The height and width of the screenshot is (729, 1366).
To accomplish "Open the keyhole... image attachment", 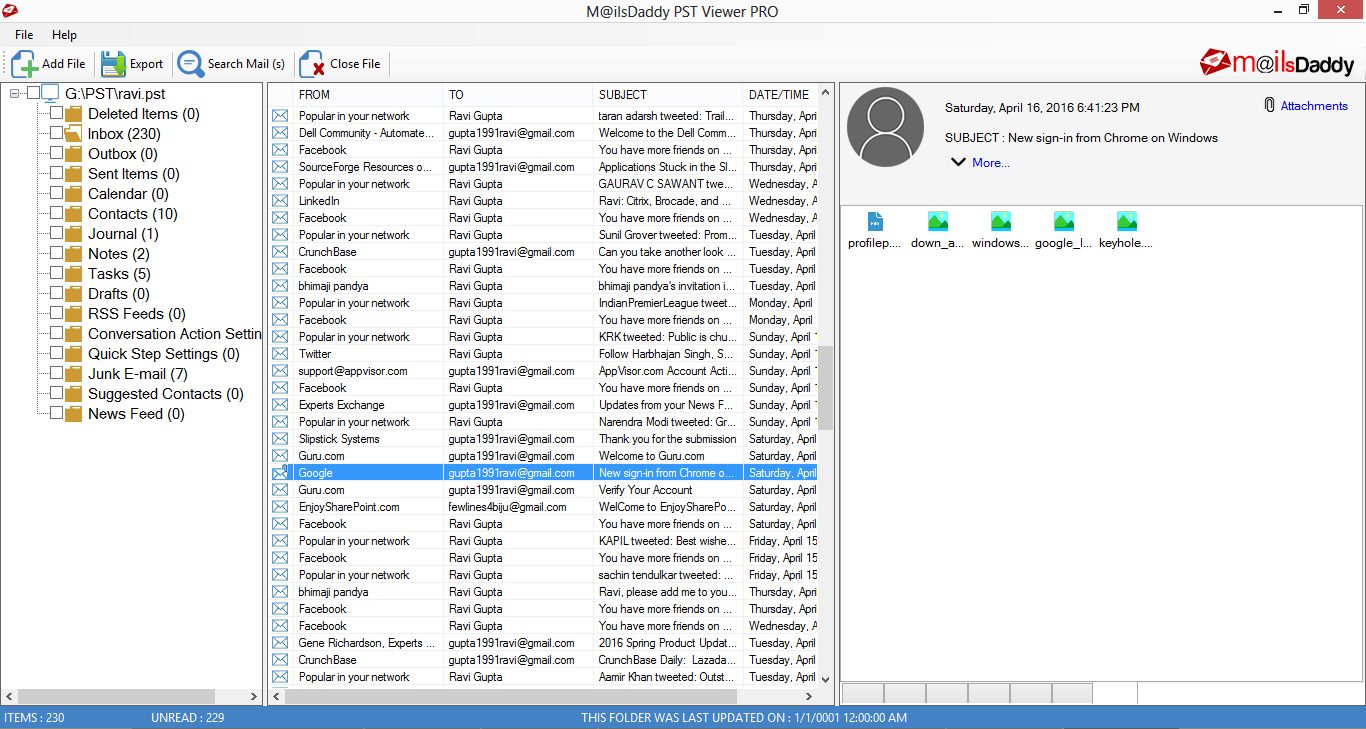I will point(1126,221).
